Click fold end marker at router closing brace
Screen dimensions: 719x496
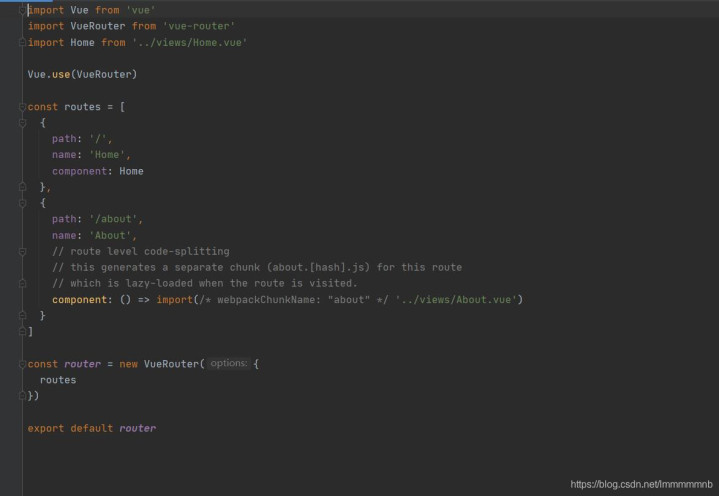click(x=22, y=396)
